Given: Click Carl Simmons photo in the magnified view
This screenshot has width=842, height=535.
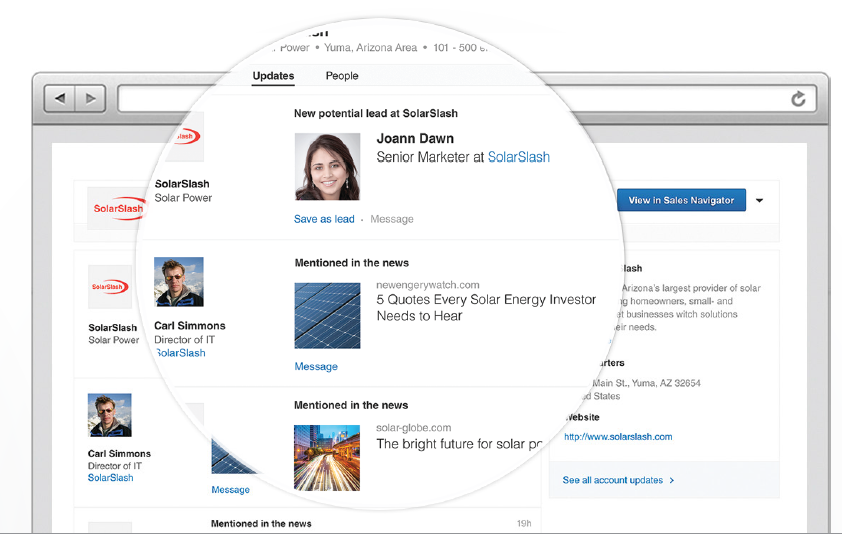Looking at the screenshot, I should tap(179, 283).
